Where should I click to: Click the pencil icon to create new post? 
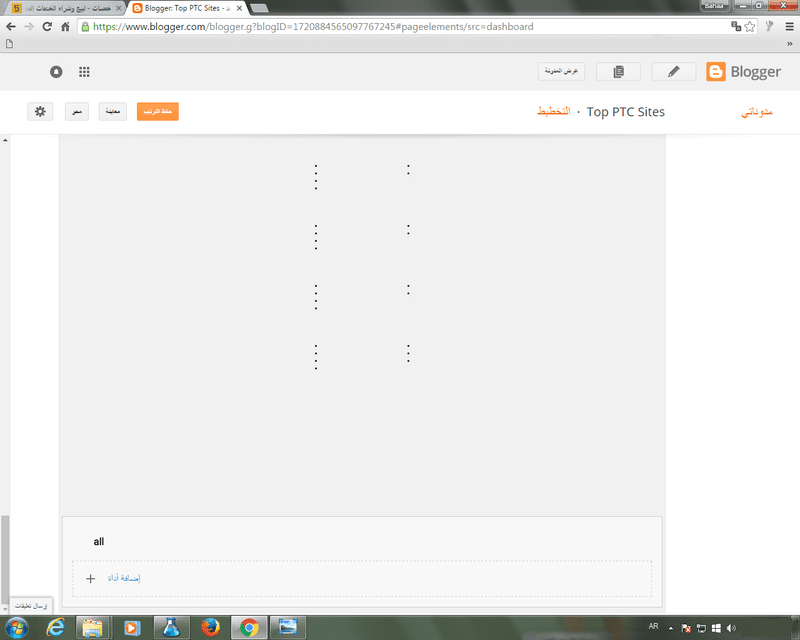pos(673,71)
